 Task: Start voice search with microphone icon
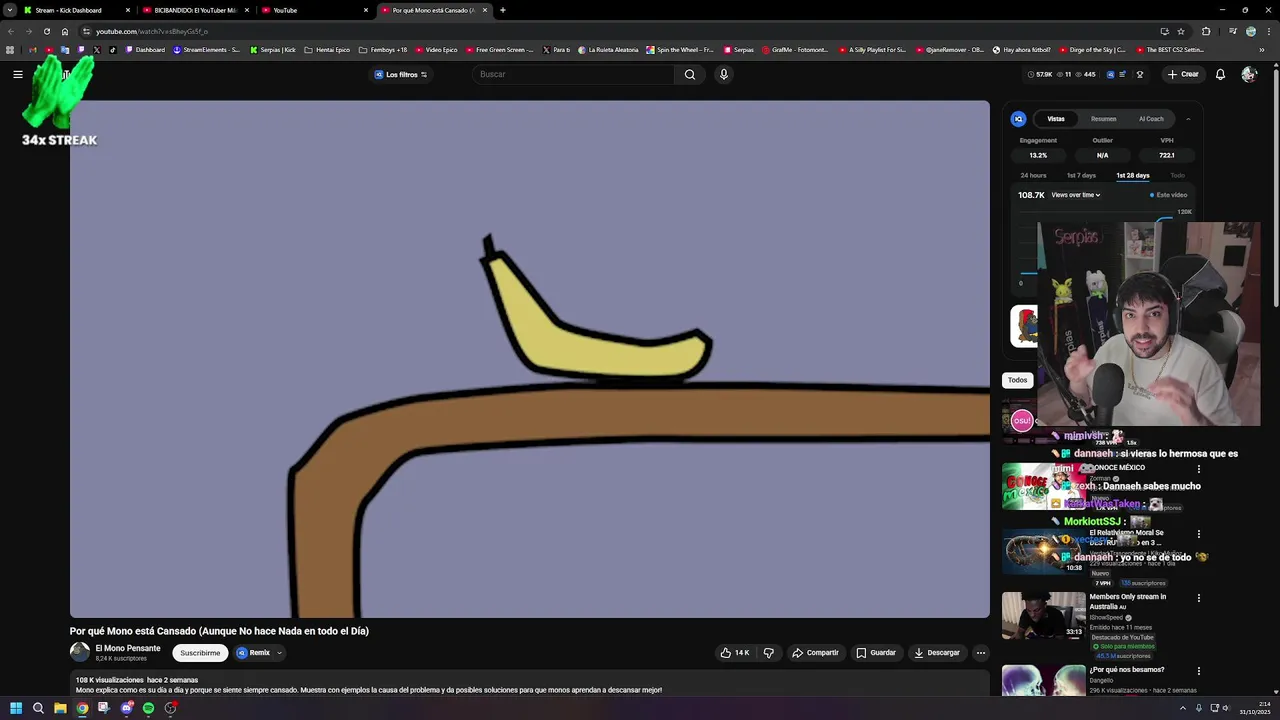click(724, 74)
